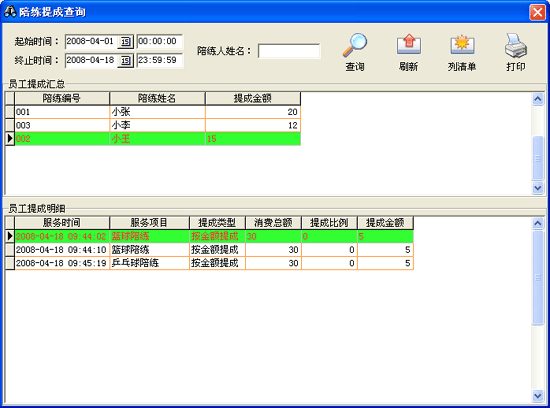Click detail table scroll up arrow

tap(538, 223)
